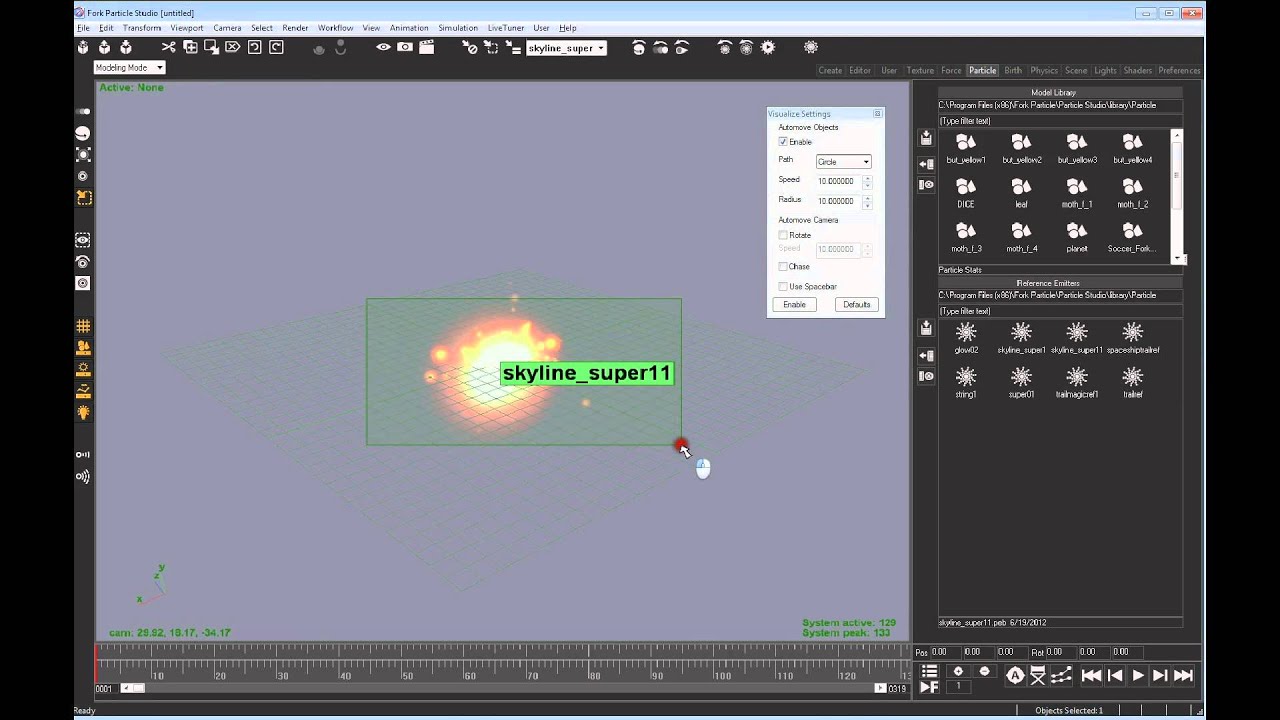
Task: Select the string1 reference emitter
Action: [x=966, y=382]
